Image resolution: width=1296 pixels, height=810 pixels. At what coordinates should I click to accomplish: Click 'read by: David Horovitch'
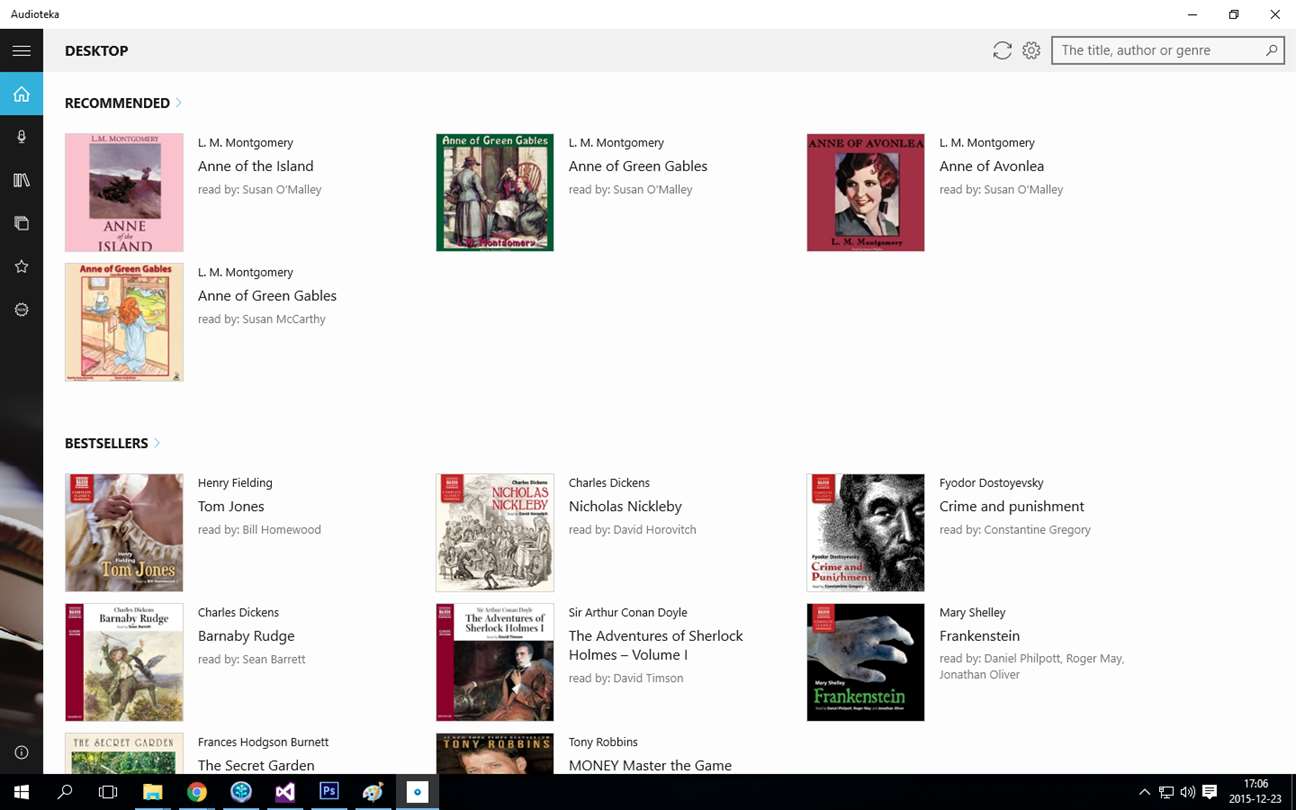(632, 530)
